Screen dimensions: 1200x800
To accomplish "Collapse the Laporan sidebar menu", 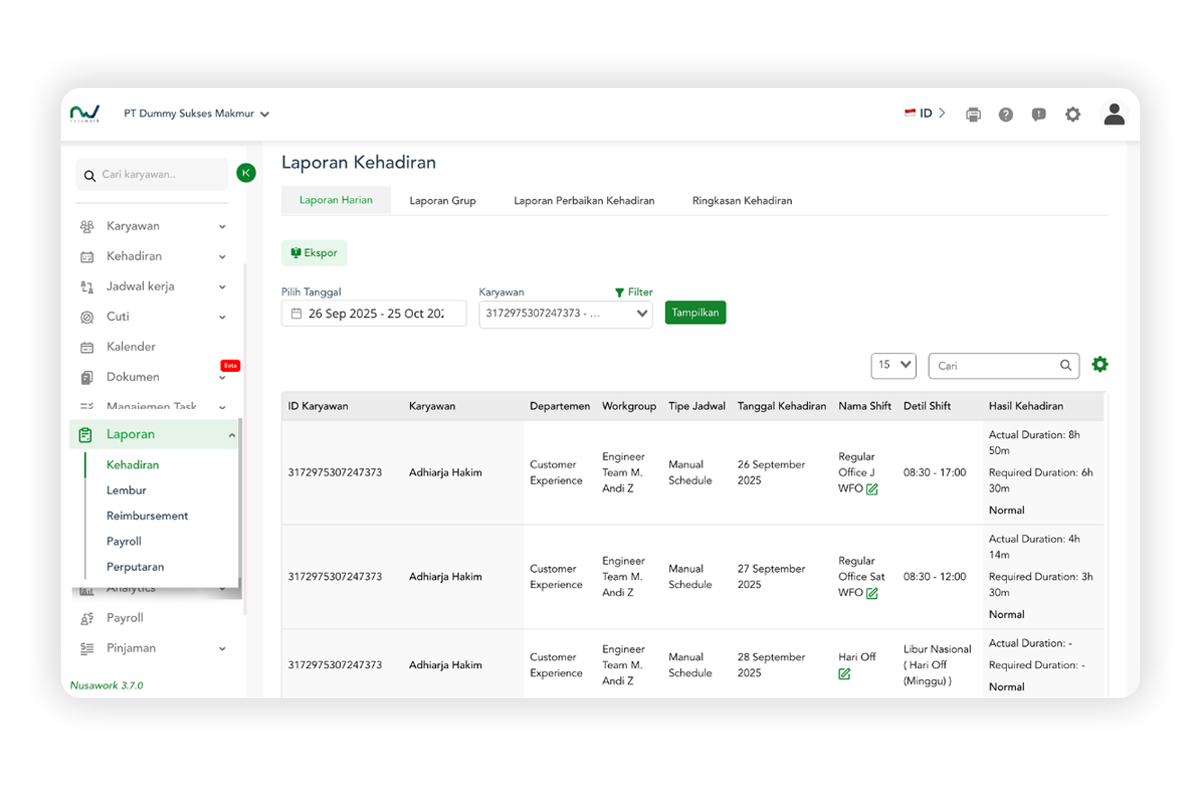I will click(232, 435).
